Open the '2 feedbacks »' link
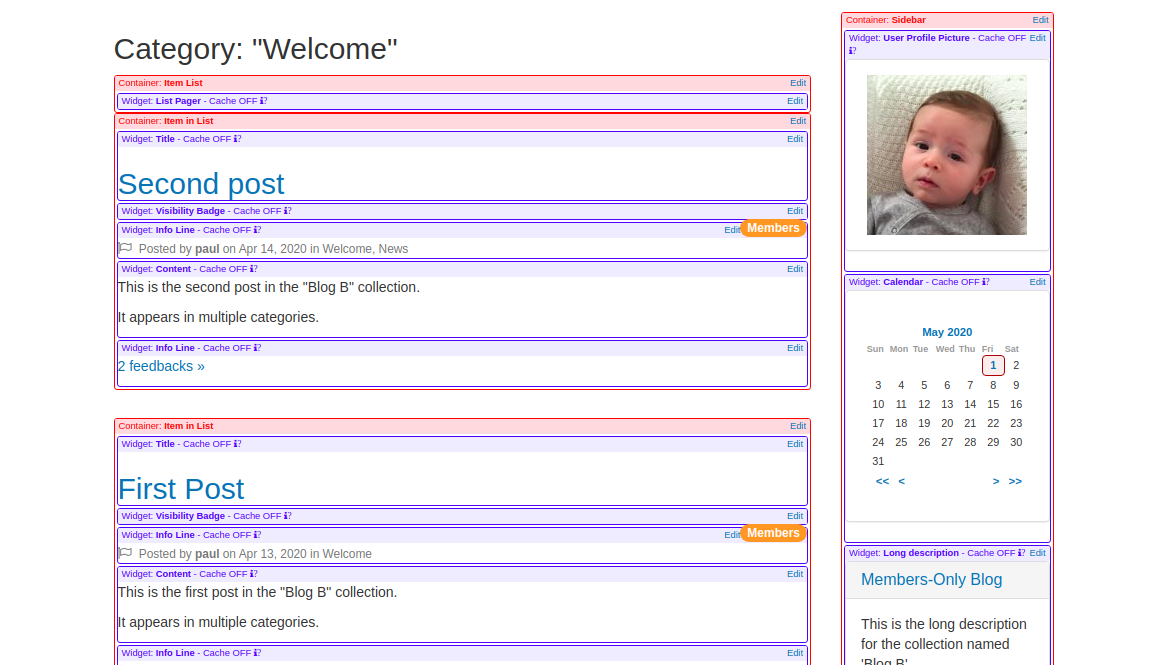The width and height of the screenshot is (1167, 665). [162, 366]
